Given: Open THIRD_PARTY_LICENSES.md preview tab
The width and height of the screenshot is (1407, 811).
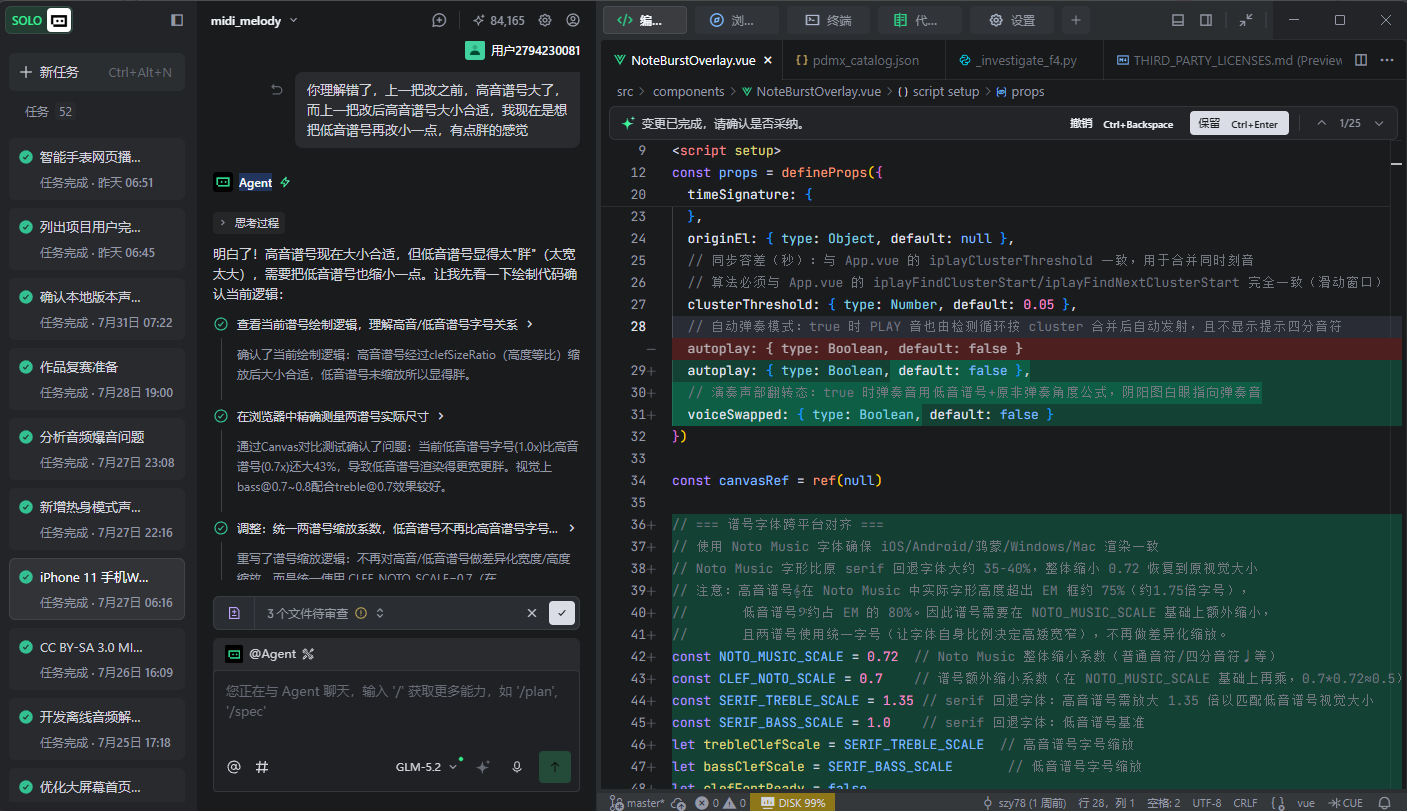Looking at the screenshot, I should [x=1229, y=60].
